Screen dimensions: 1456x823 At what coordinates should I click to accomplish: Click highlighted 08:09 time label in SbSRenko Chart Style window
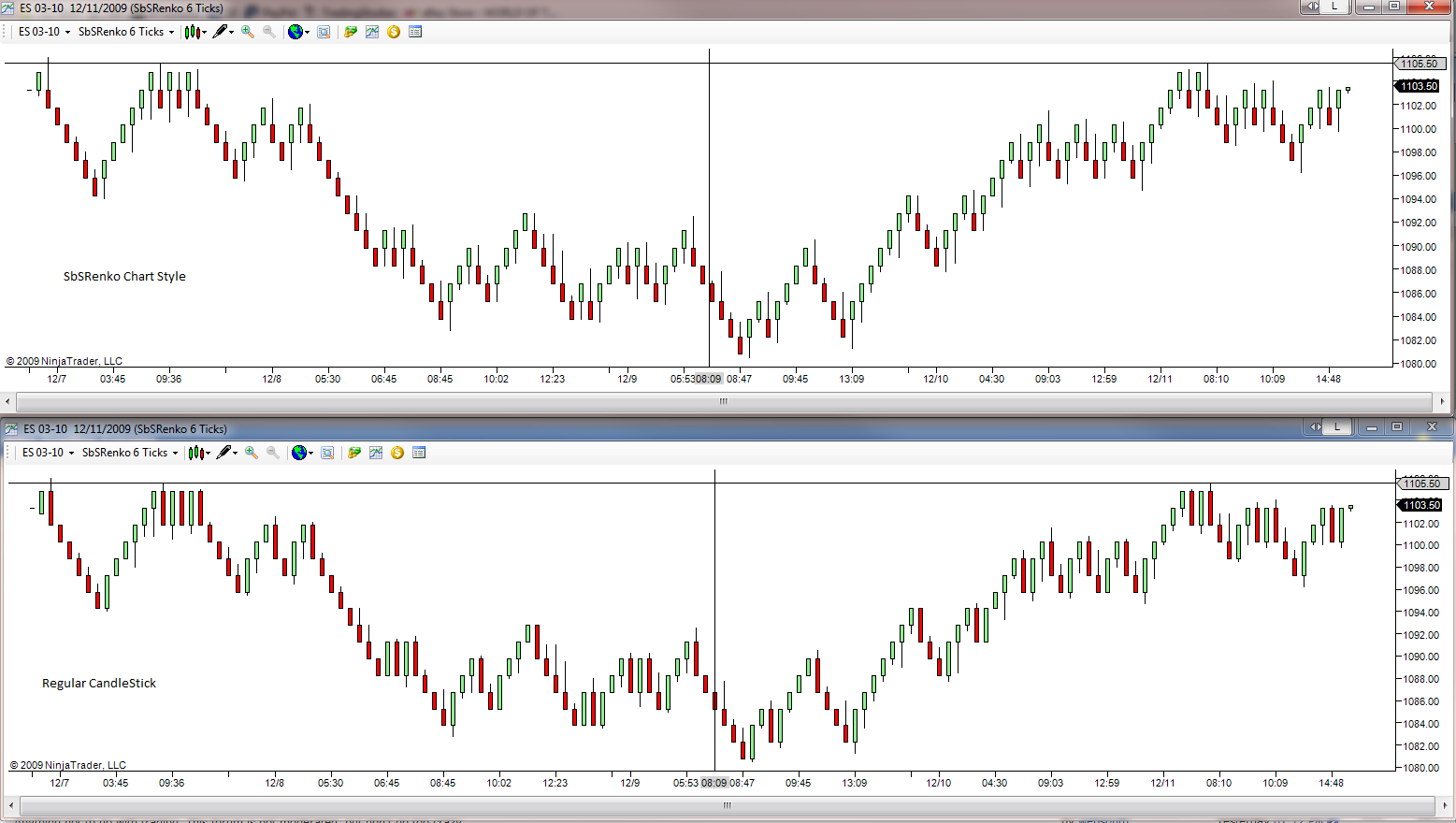709,379
